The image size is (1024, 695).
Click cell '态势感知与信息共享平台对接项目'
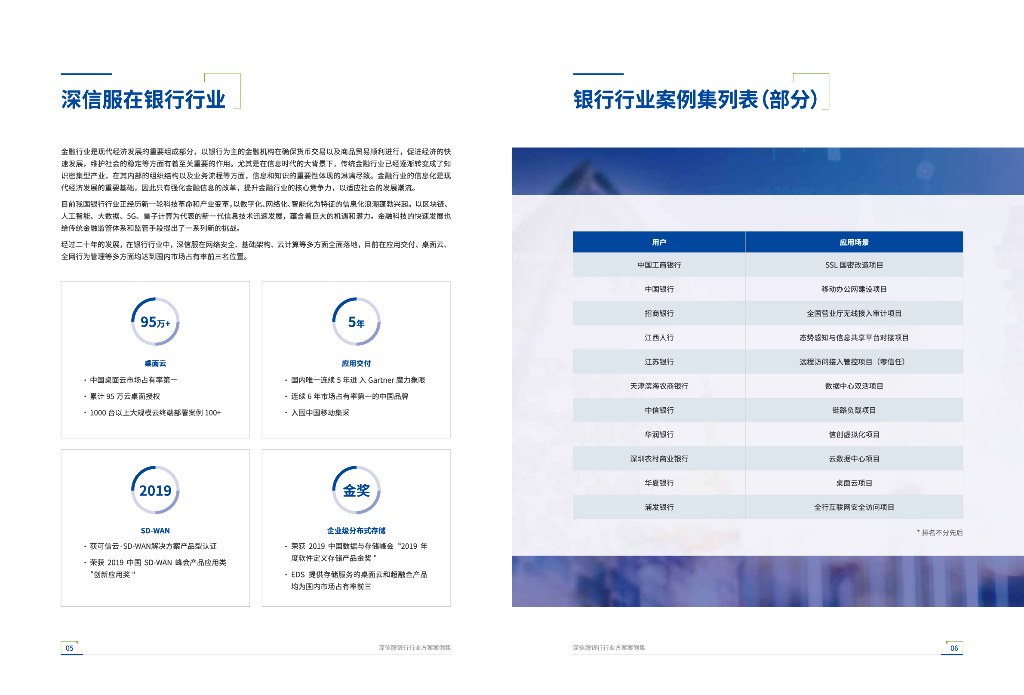click(x=854, y=338)
